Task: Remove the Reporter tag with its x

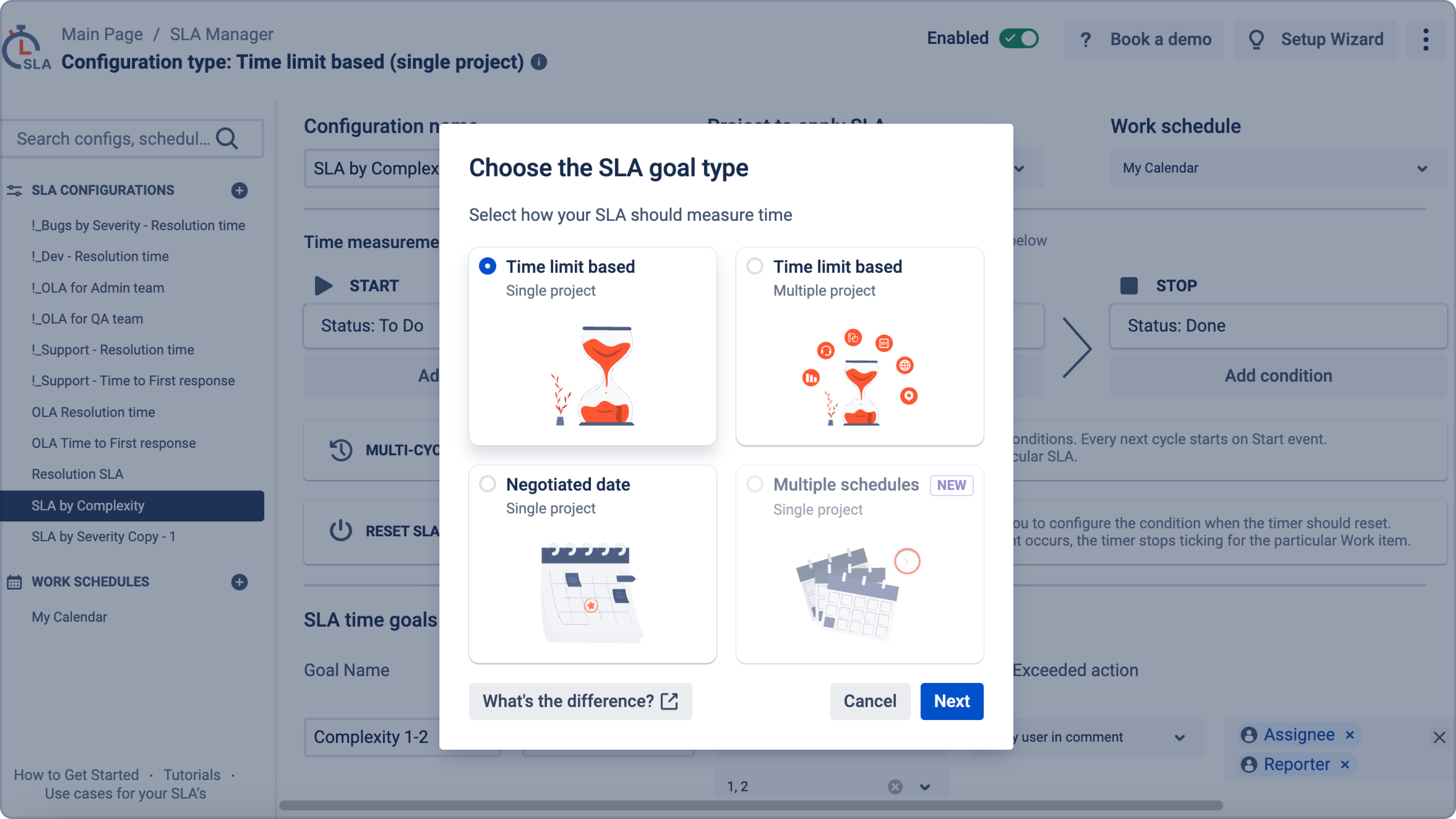Action: 1345,765
